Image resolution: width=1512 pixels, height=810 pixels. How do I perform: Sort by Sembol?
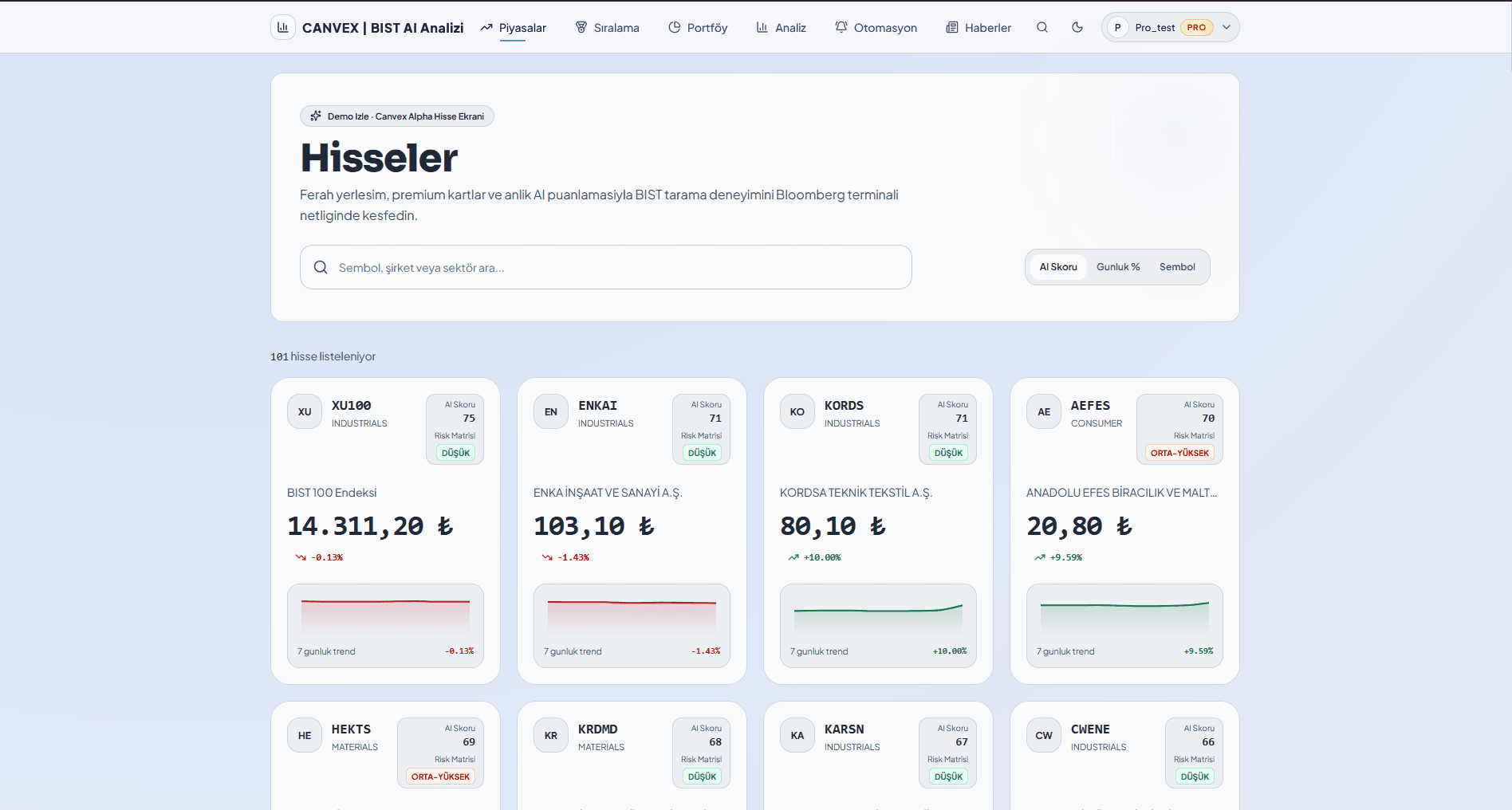point(1177,267)
